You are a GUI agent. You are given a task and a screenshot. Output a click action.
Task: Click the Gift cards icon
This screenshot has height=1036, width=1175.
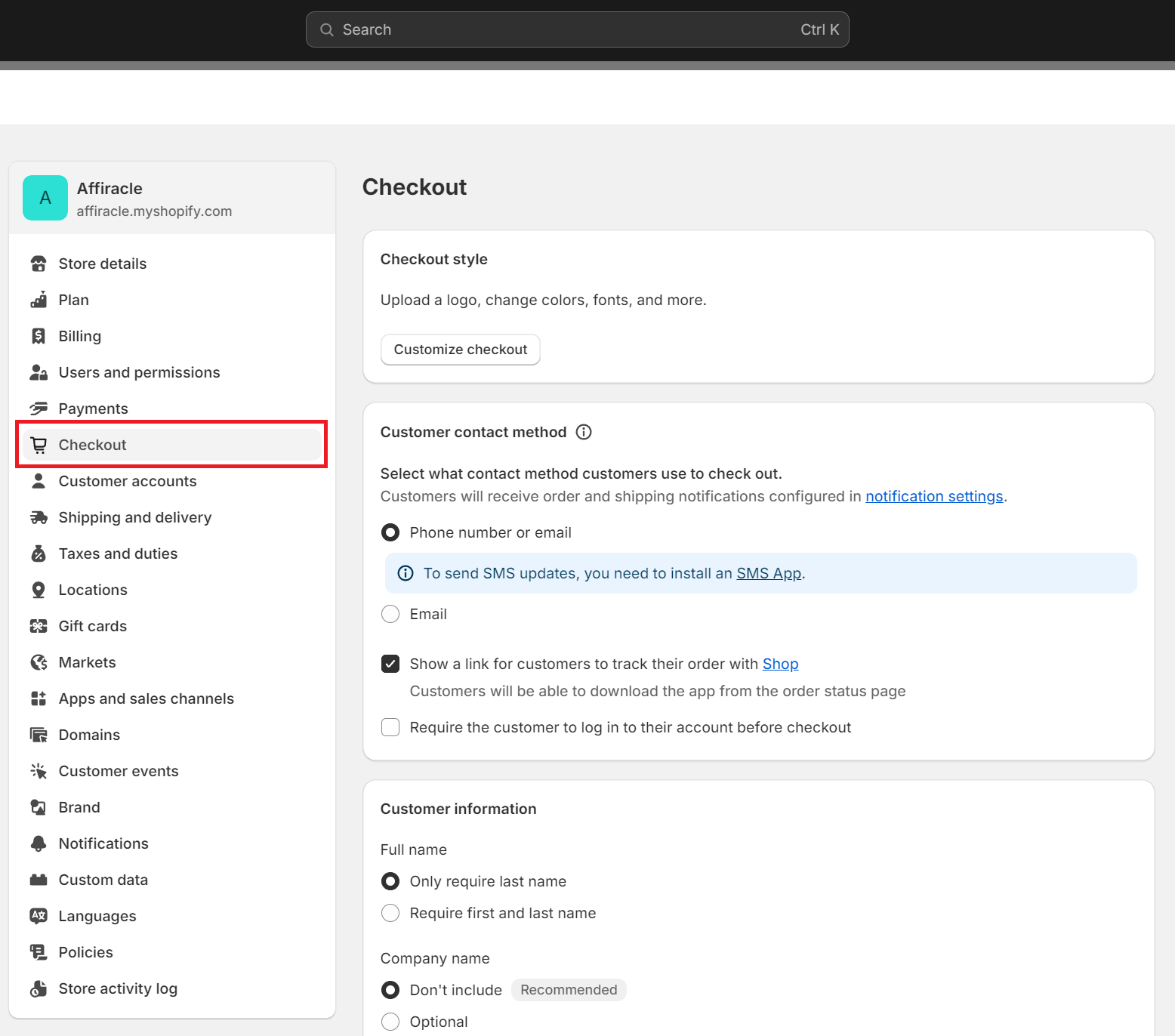coord(39,626)
